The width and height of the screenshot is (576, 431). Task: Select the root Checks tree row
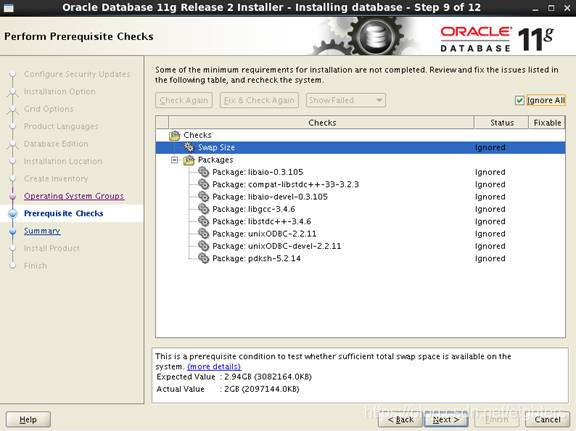pos(360,135)
